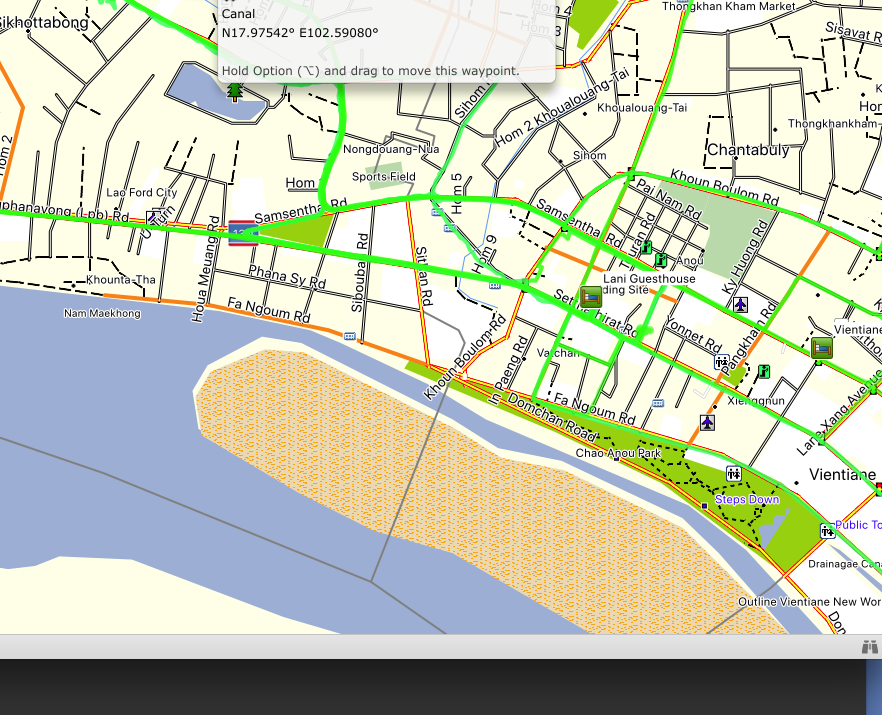882x715 pixels.
Task: Click the restroom icon beside Public Toilet label
Action: (826, 531)
